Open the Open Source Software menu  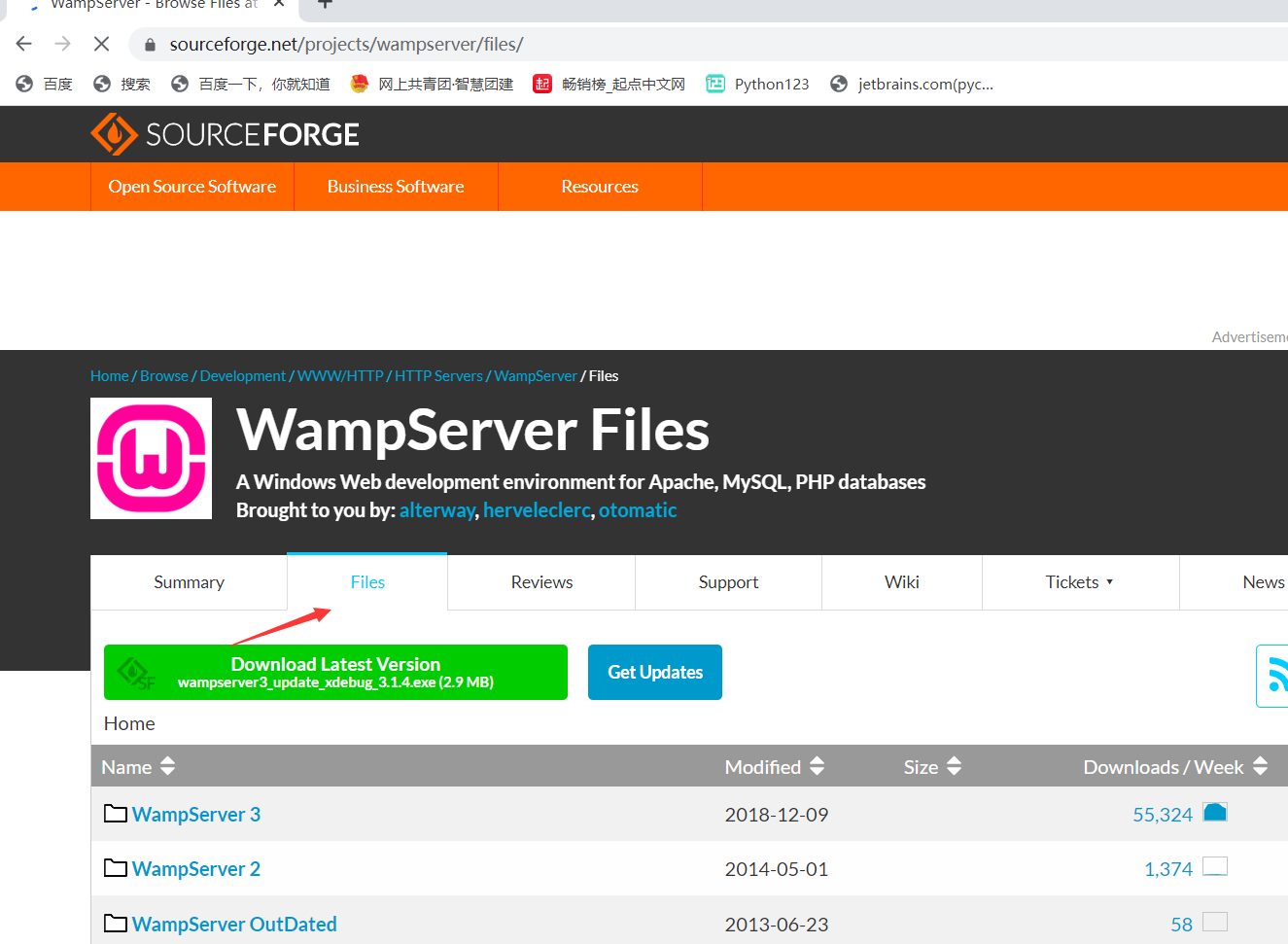click(x=192, y=187)
